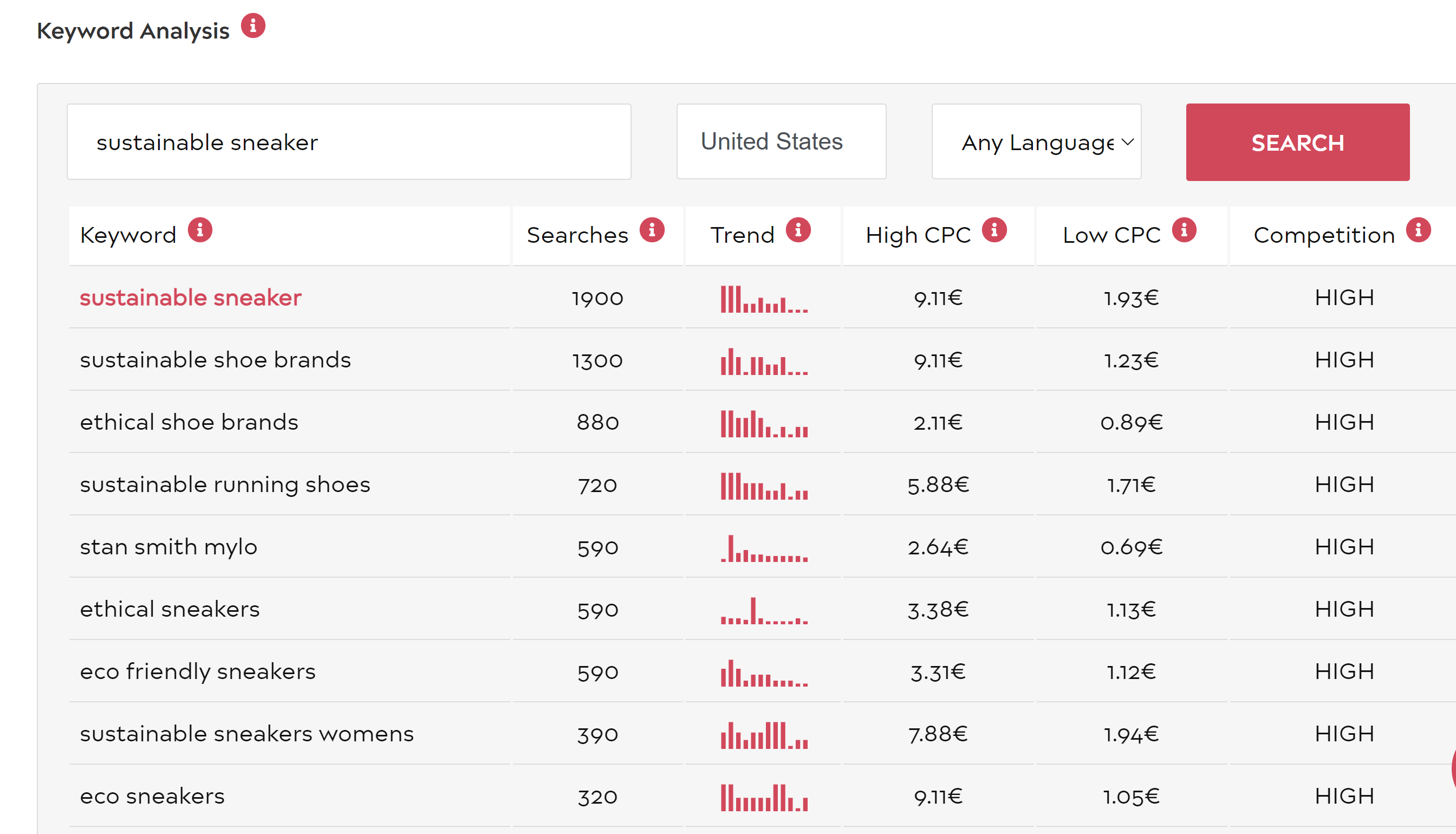Click the 0.89€ Low CPC value
This screenshot has height=834, width=1456.
click(1131, 423)
